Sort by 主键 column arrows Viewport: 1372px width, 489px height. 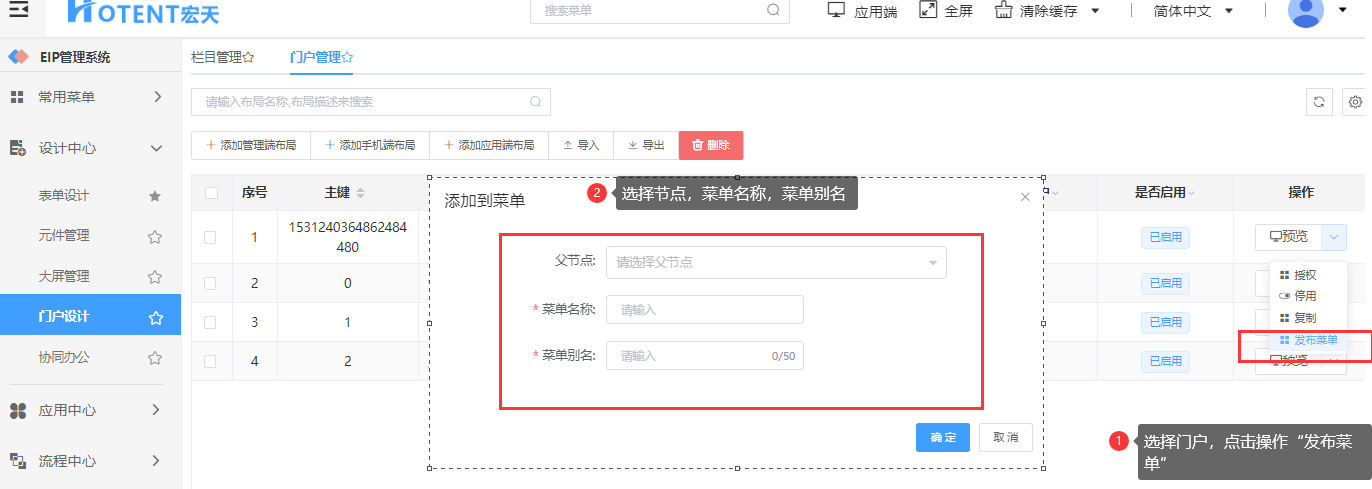(x=361, y=193)
